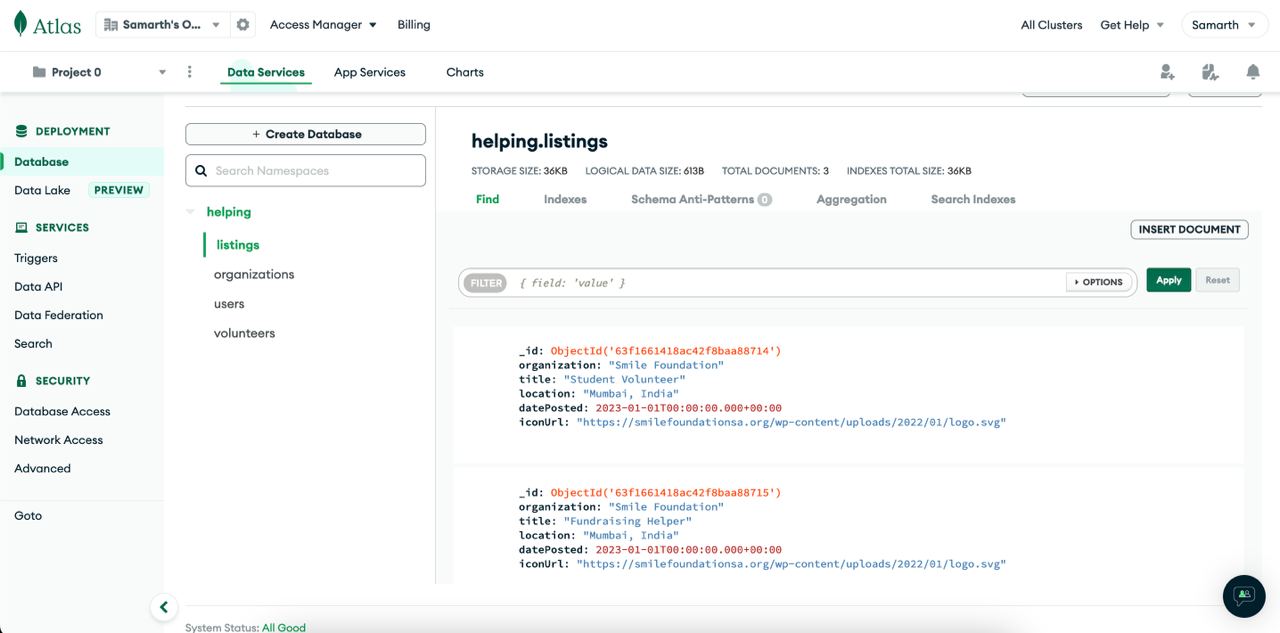
Task: Open the Indexes tab
Action: click(565, 199)
